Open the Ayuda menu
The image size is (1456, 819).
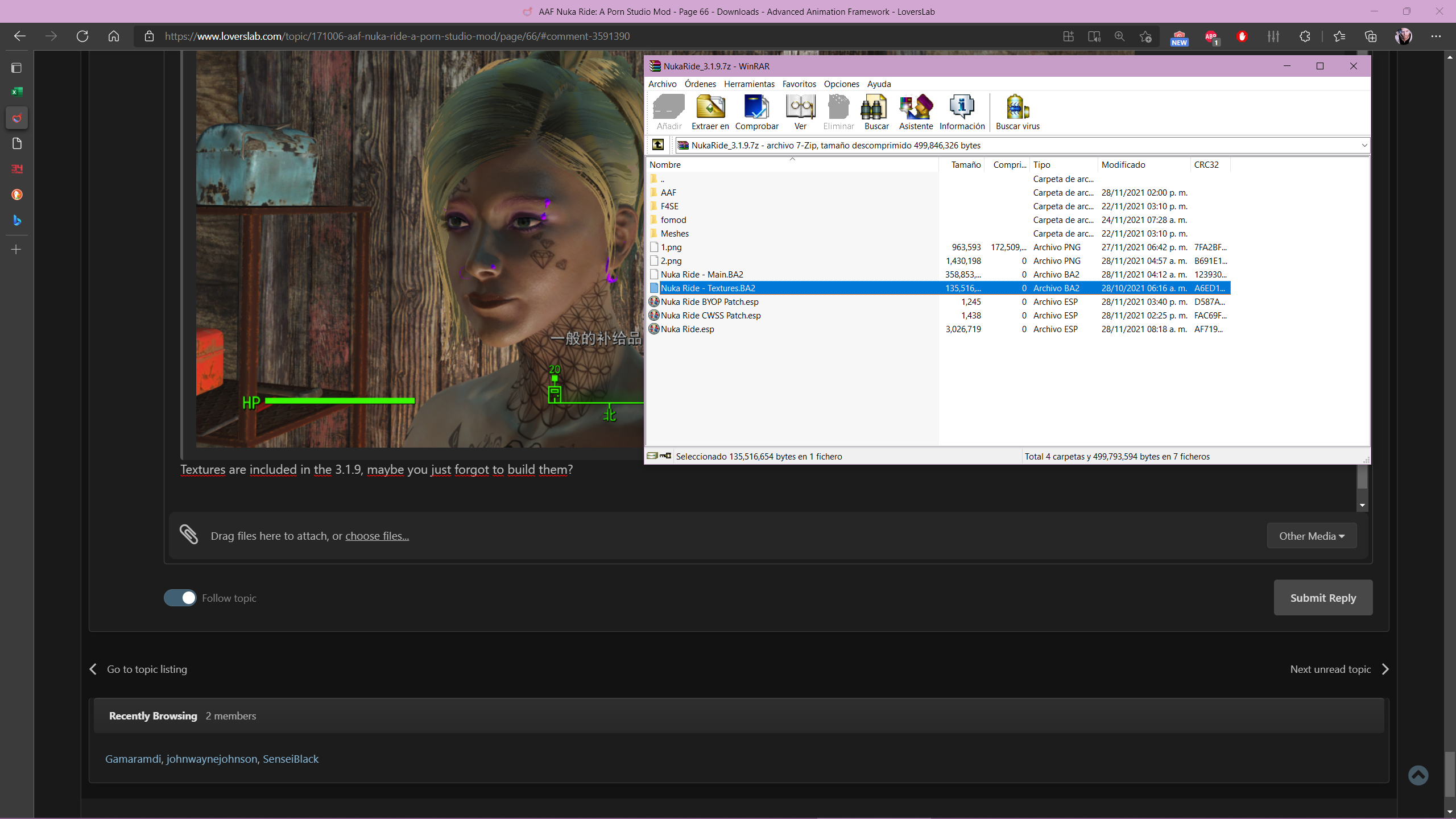point(879,84)
